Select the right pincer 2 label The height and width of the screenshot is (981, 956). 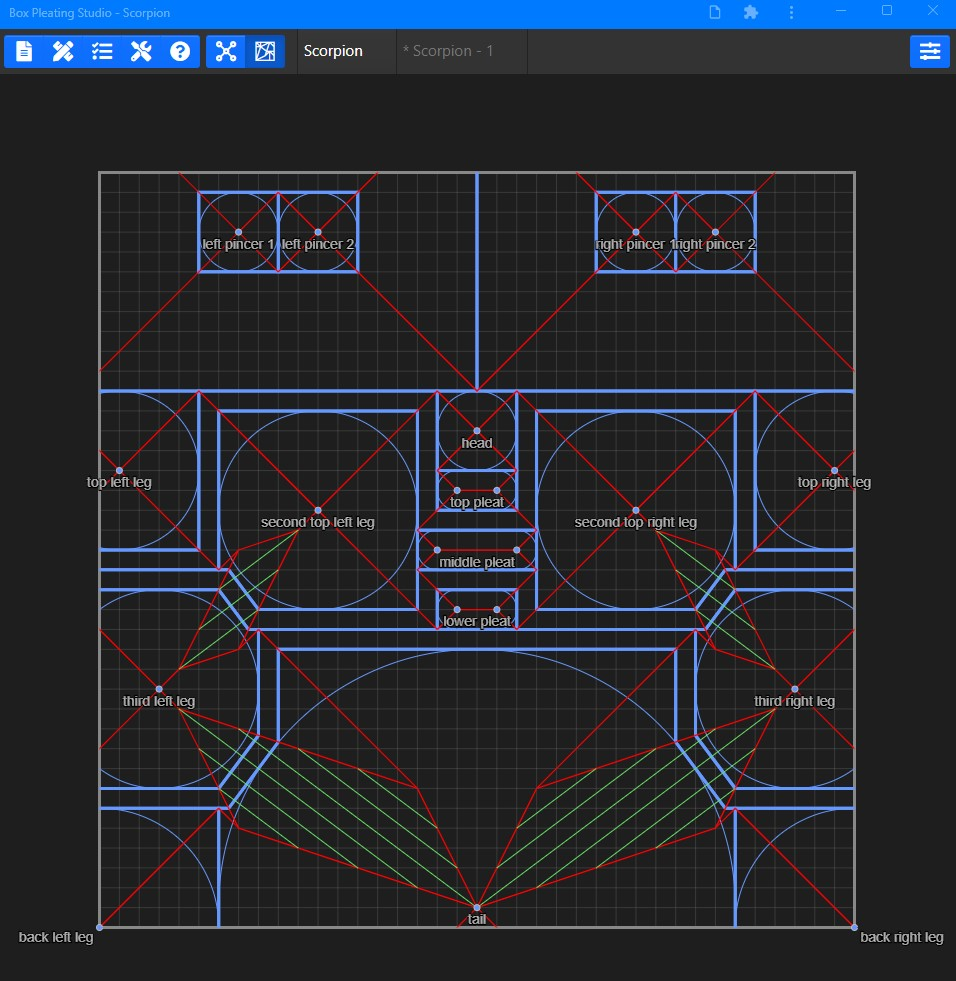716,244
